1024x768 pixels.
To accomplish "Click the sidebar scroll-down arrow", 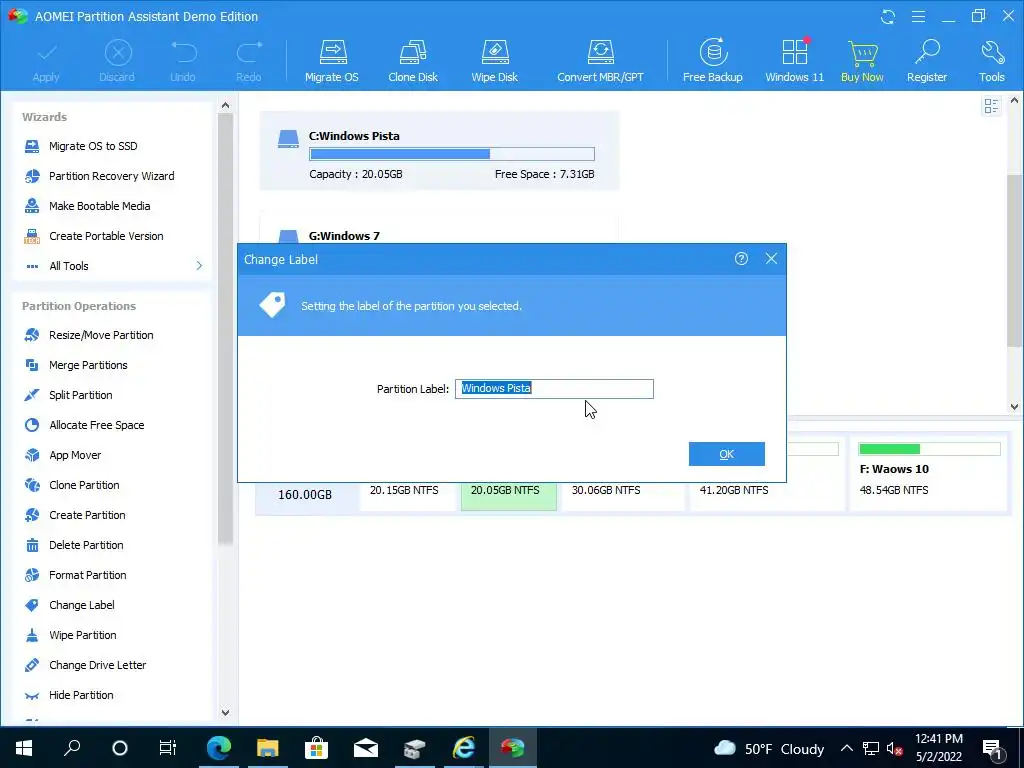I will (x=225, y=713).
